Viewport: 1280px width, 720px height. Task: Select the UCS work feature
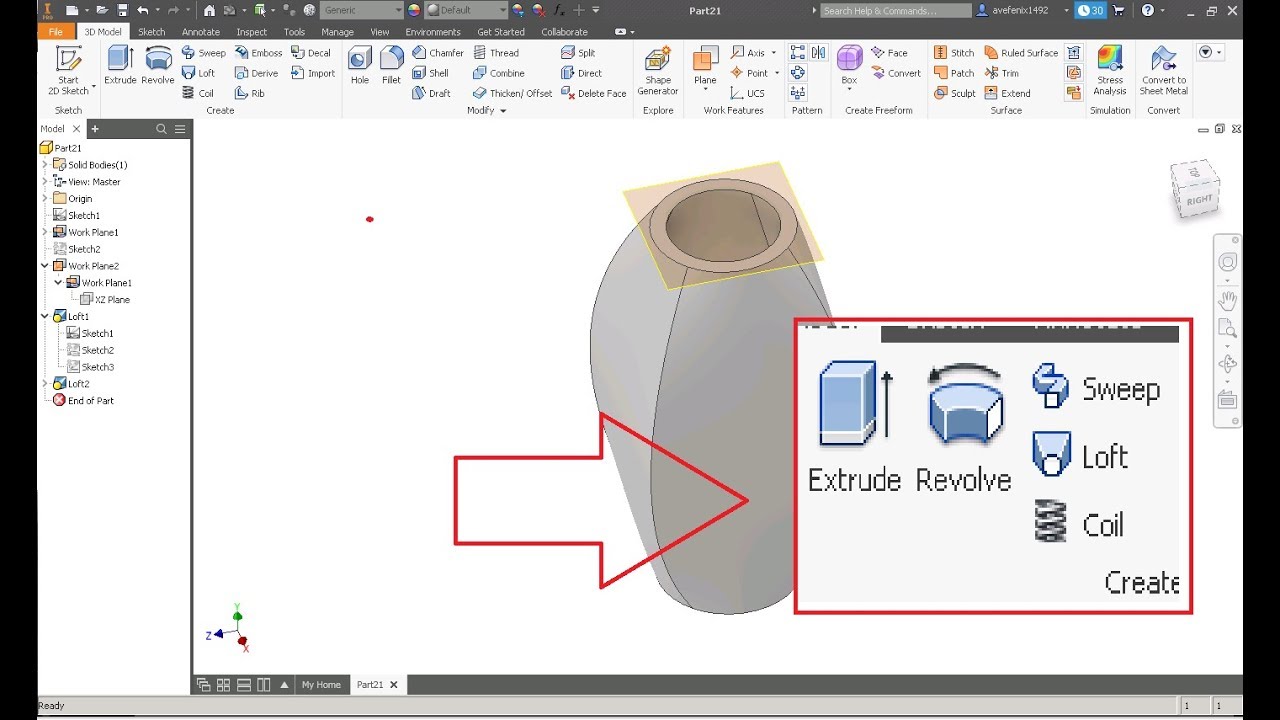747,93
